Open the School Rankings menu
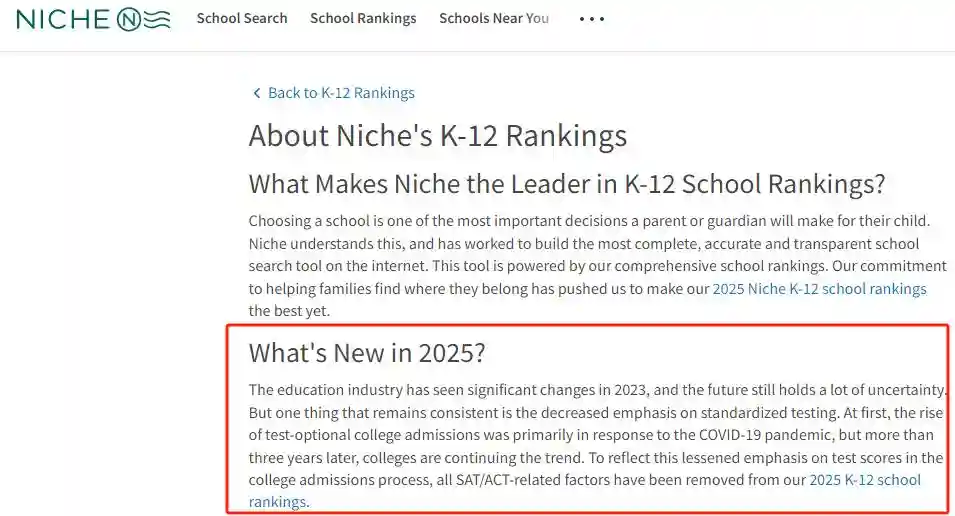 pyautogui.click(x=363, y=18)
